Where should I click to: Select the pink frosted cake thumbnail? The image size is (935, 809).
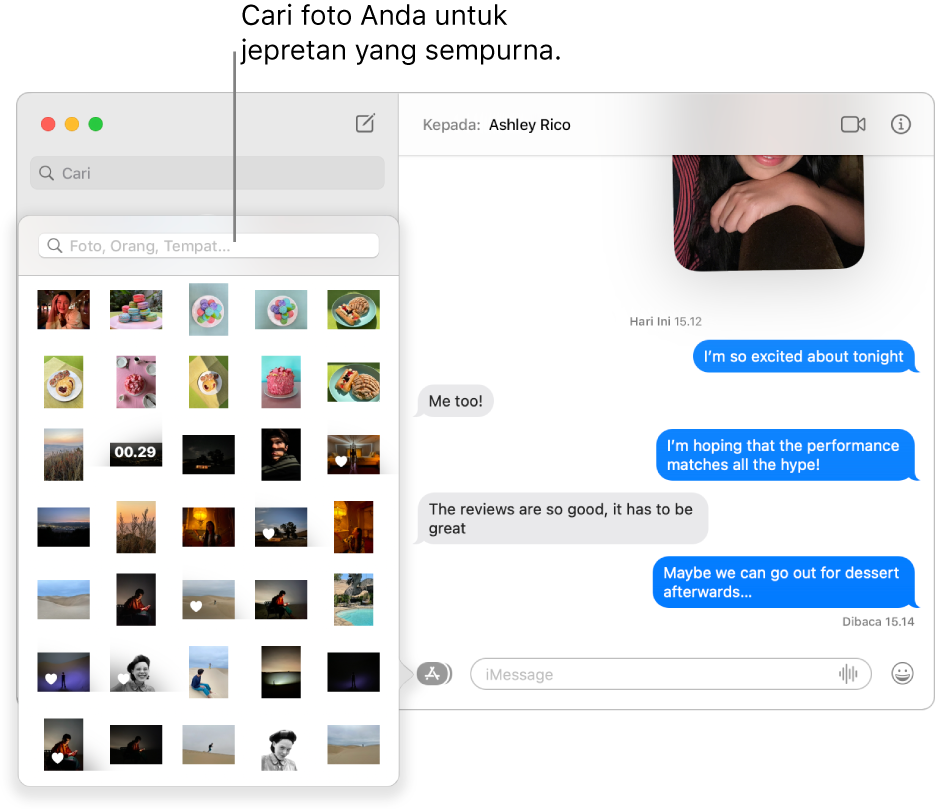coord(281,382)
